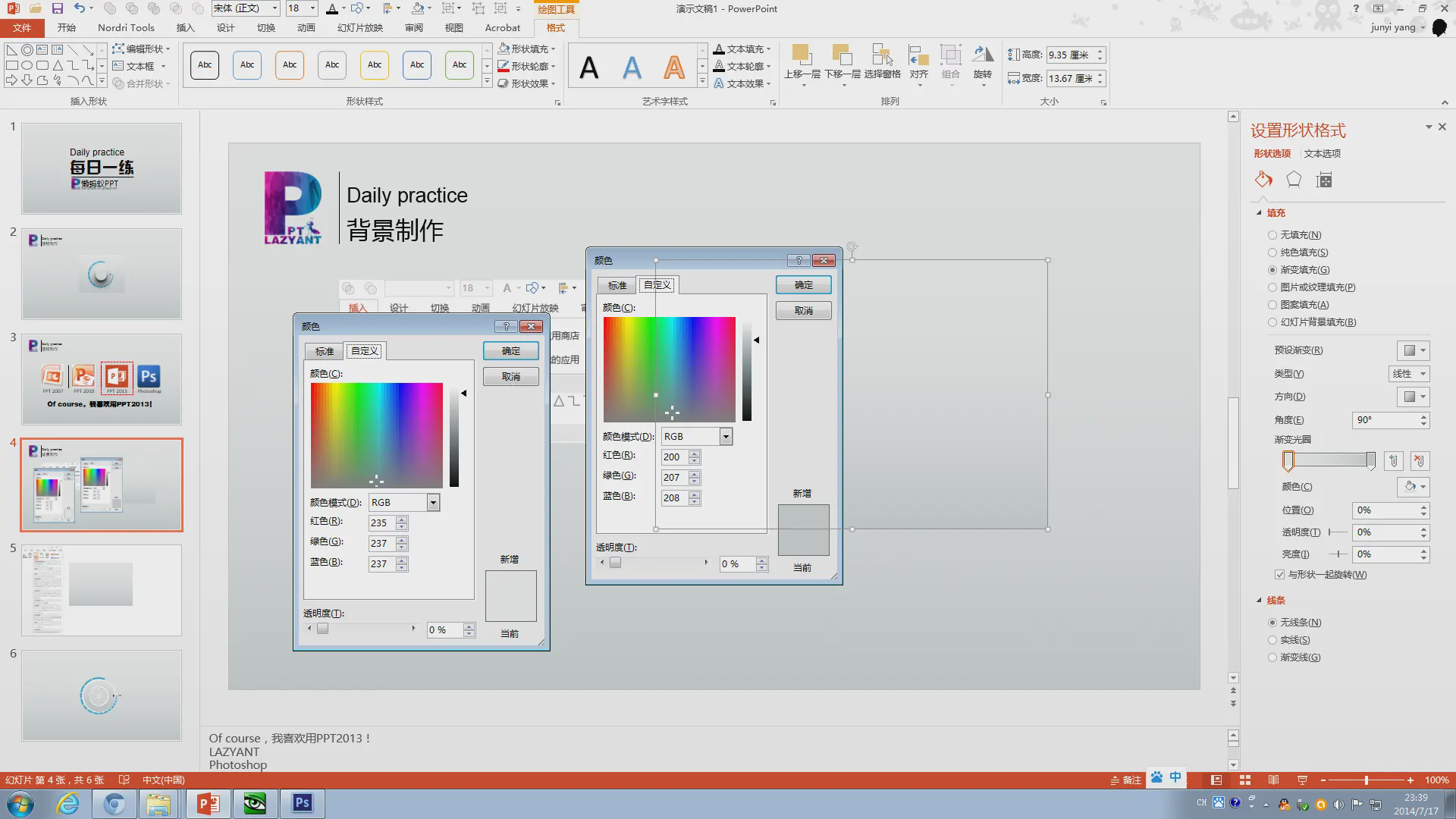This screenshot has height=819, width=1456.
Task: Click the right gradient stop on the slider
Action: point(1370,460)
